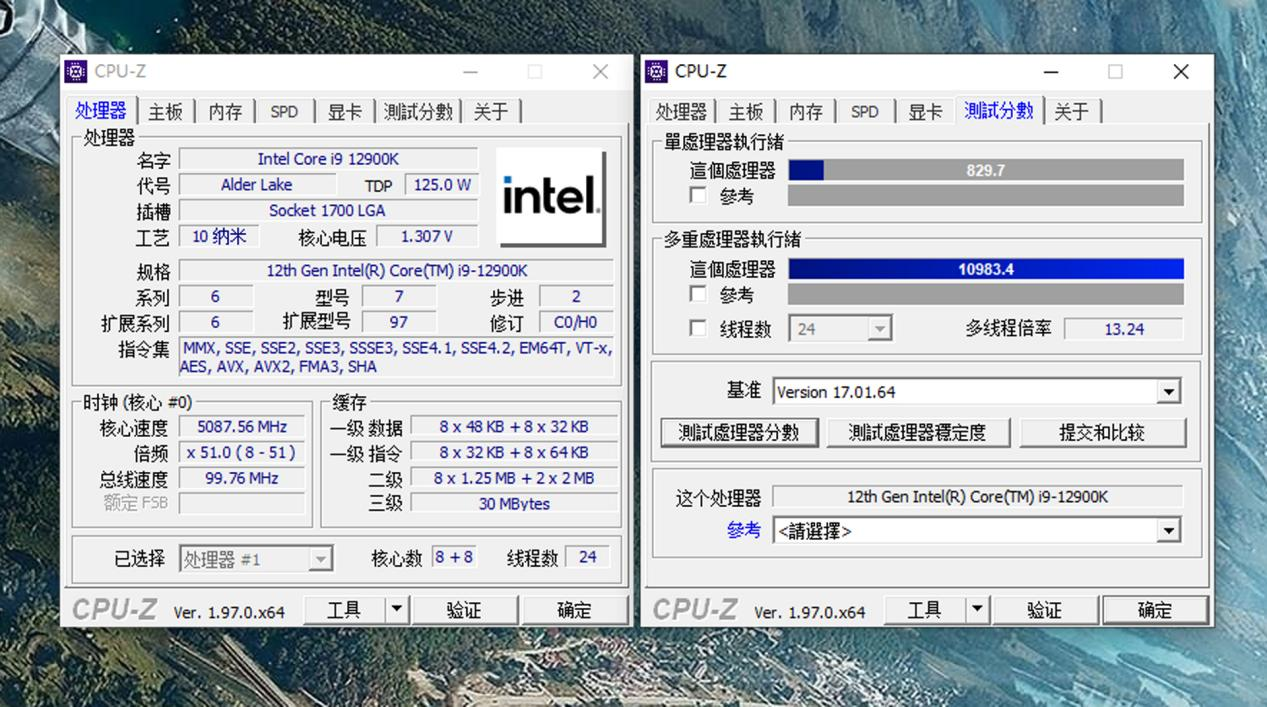
Task: Switch to the SPD tab in the left window
Action: (x=284, y=112)
